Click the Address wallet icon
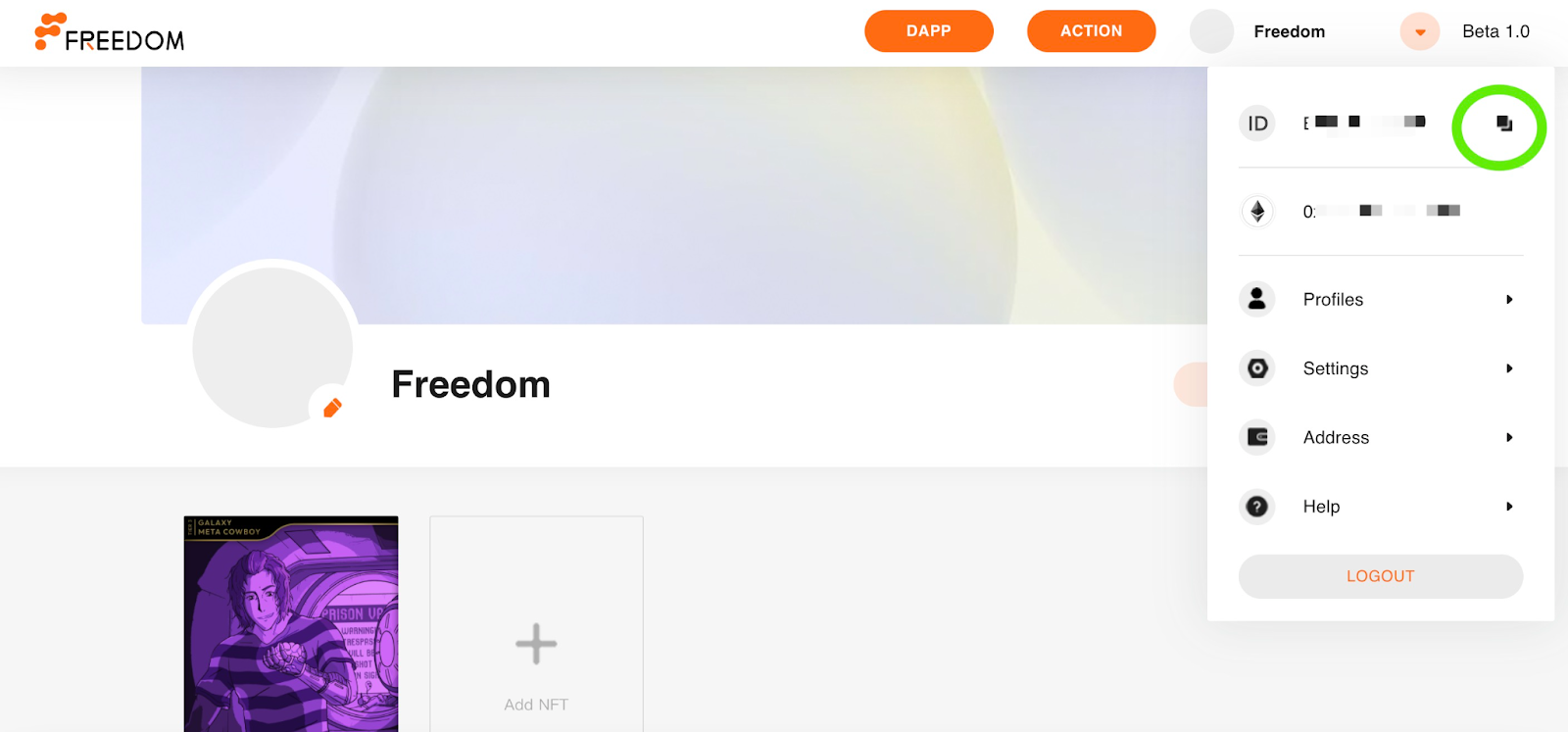 pos(1257,437)
